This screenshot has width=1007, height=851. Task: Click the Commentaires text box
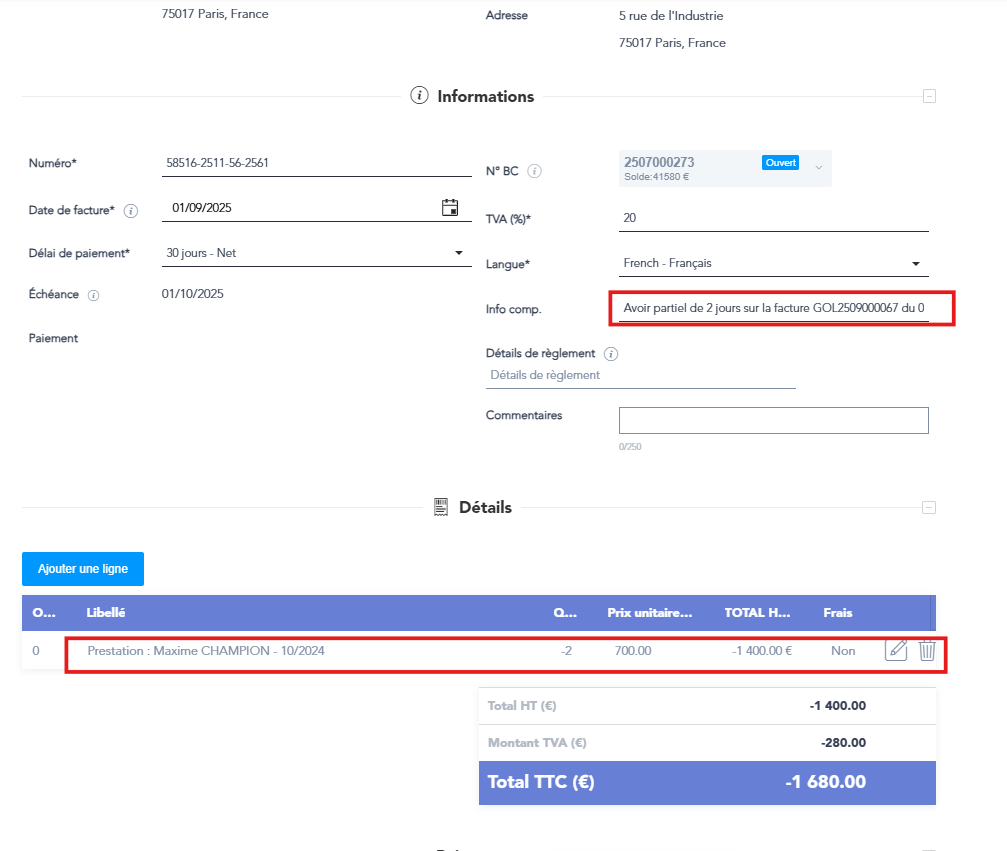(x=773, y=420)
